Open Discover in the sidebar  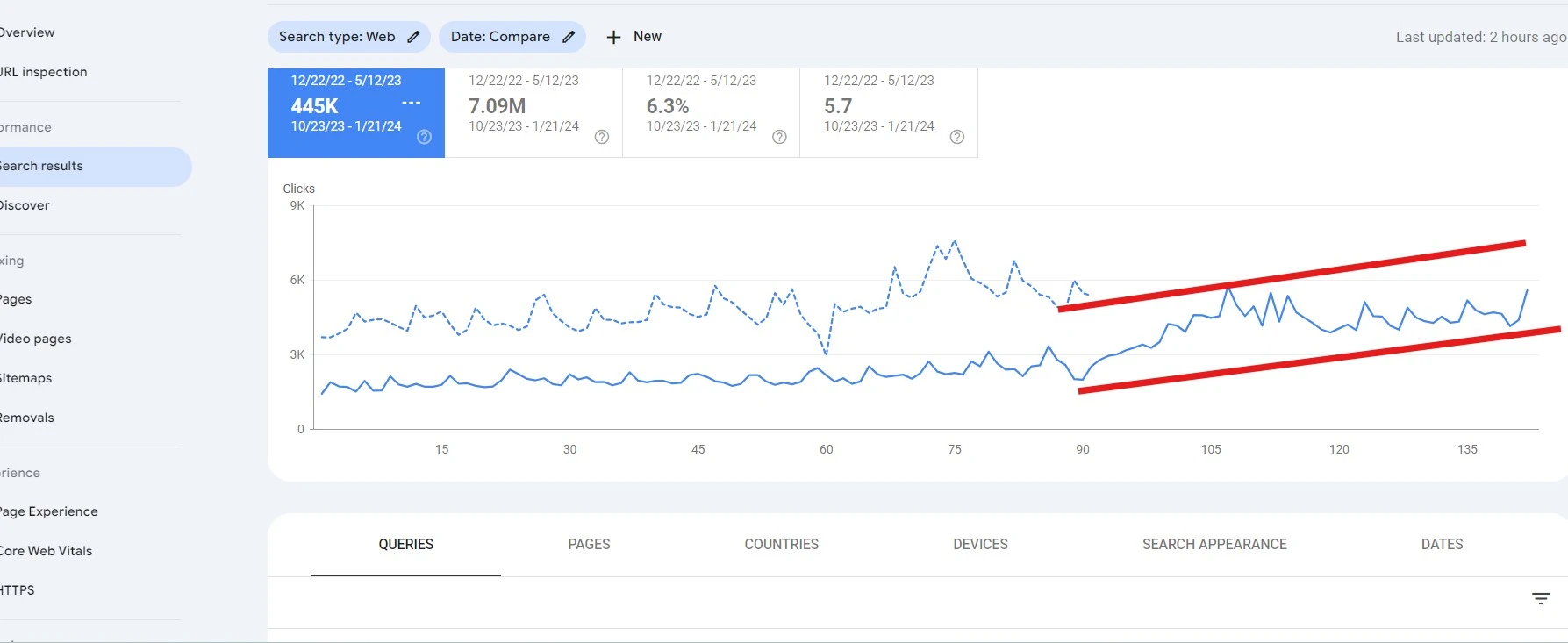25,205
